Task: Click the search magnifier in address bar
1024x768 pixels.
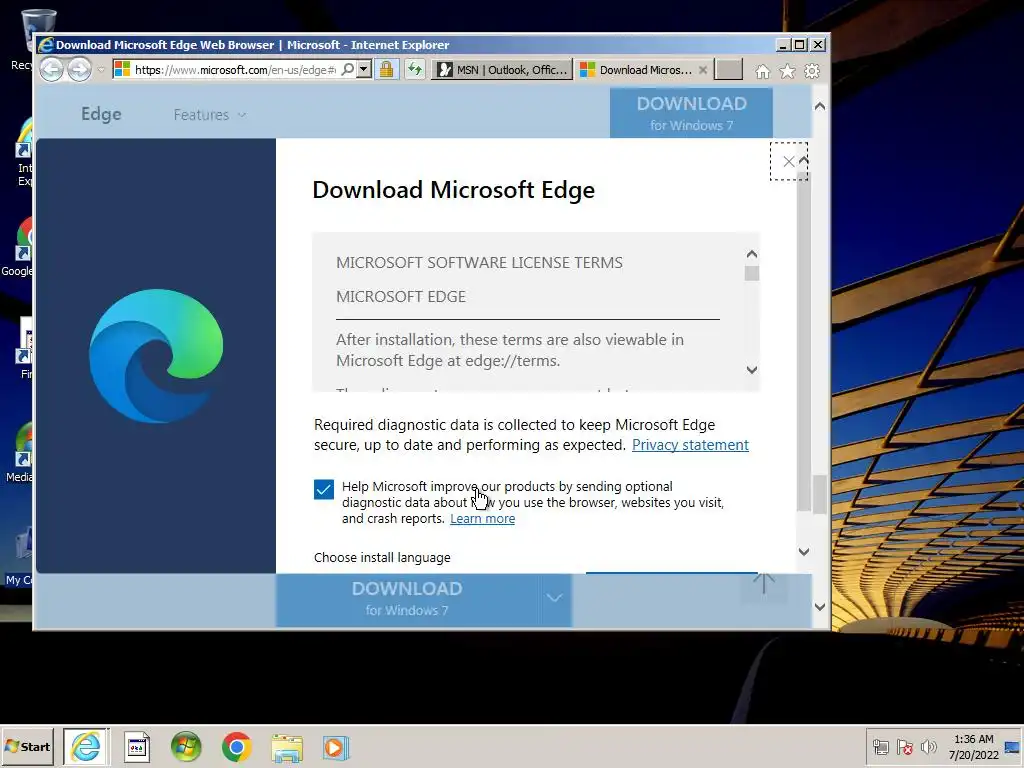Action: [x=349, y=70]
